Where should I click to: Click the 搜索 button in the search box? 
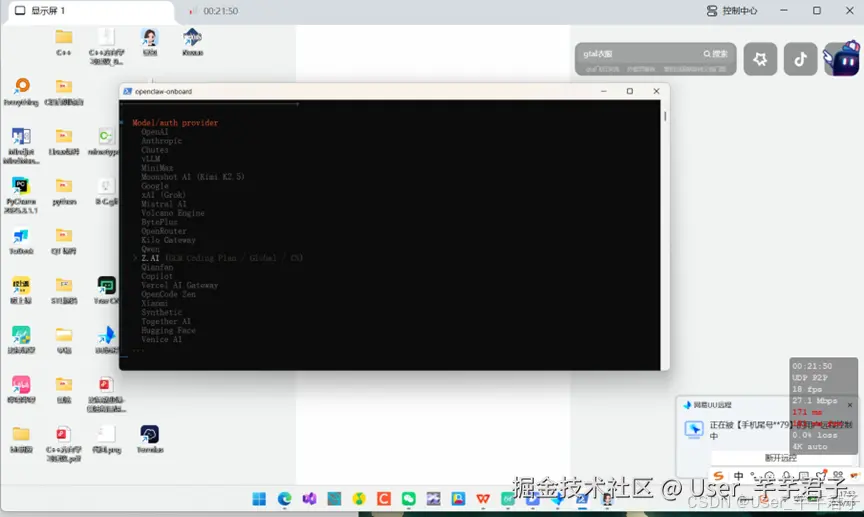(715, 54)
